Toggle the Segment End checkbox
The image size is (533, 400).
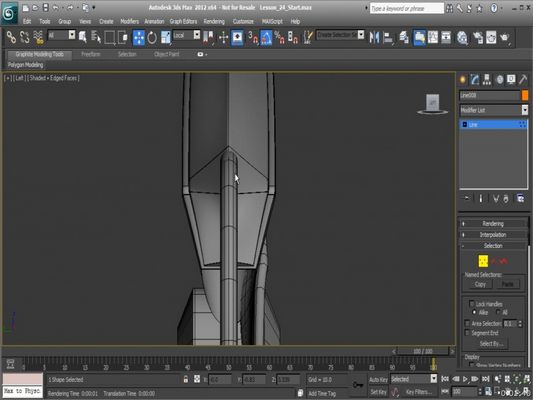point(467,333)
